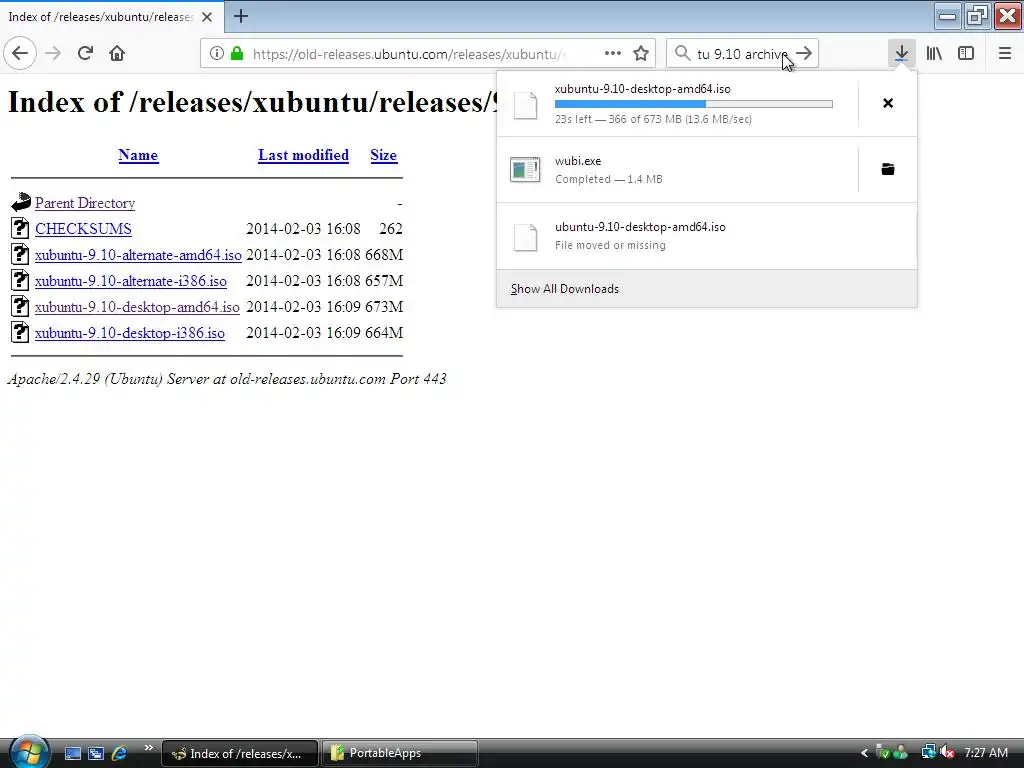The image size is (1024, 768).
Task: Click the Parent Directory folder icon
Action: coord(21,202)
